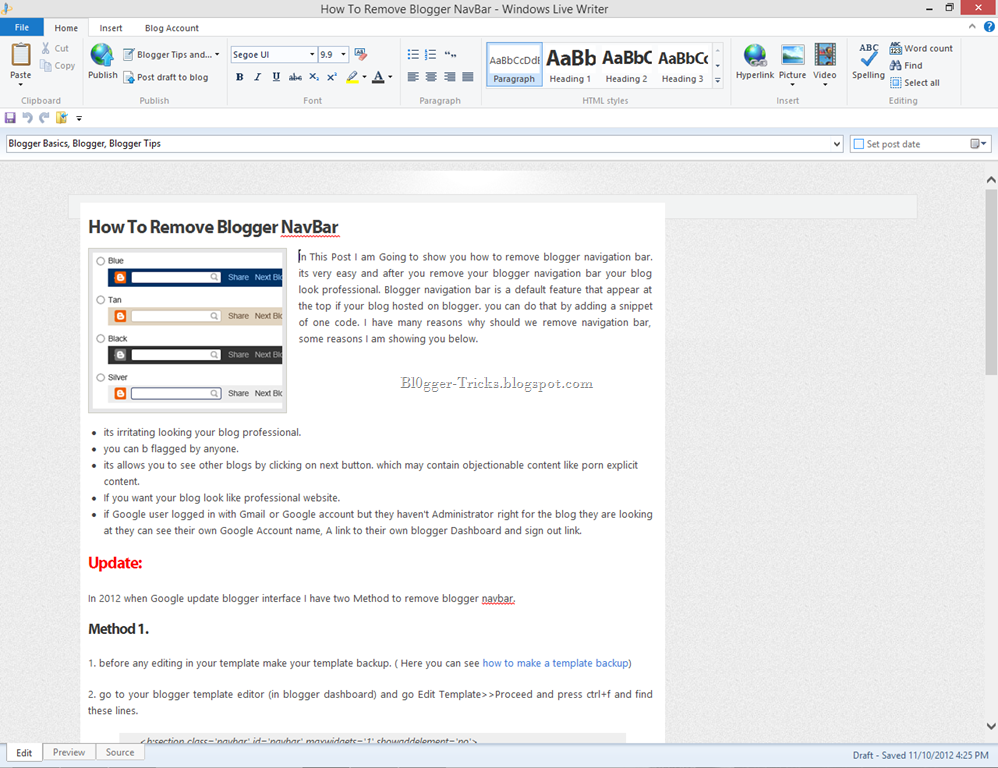
Task: Click the text highlight color marker
Action: pos(352,77)
